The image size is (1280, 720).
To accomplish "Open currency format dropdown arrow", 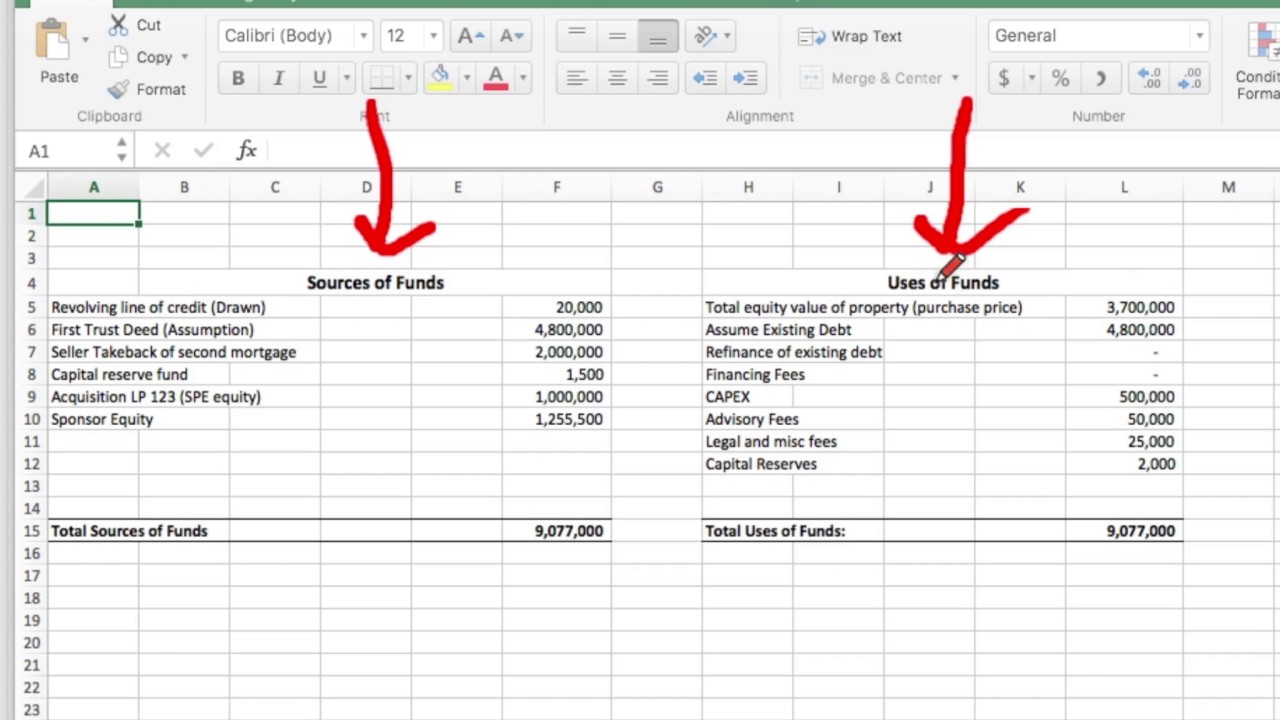I will pyautogui.click(x=1031, y=78).
